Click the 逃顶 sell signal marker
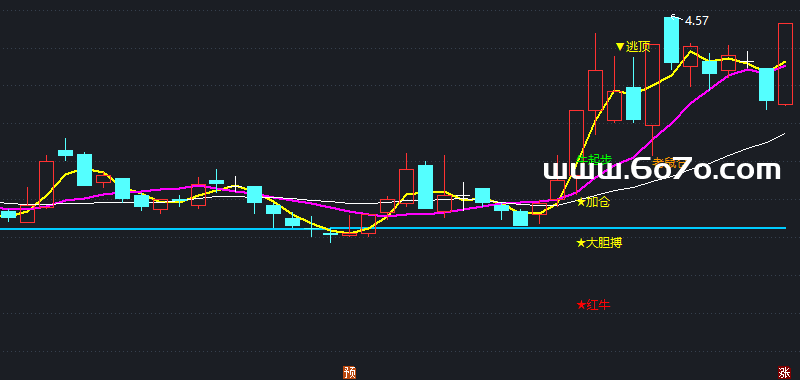The width and height of the screenshot is (800, 380). click(x=633, y=47)
